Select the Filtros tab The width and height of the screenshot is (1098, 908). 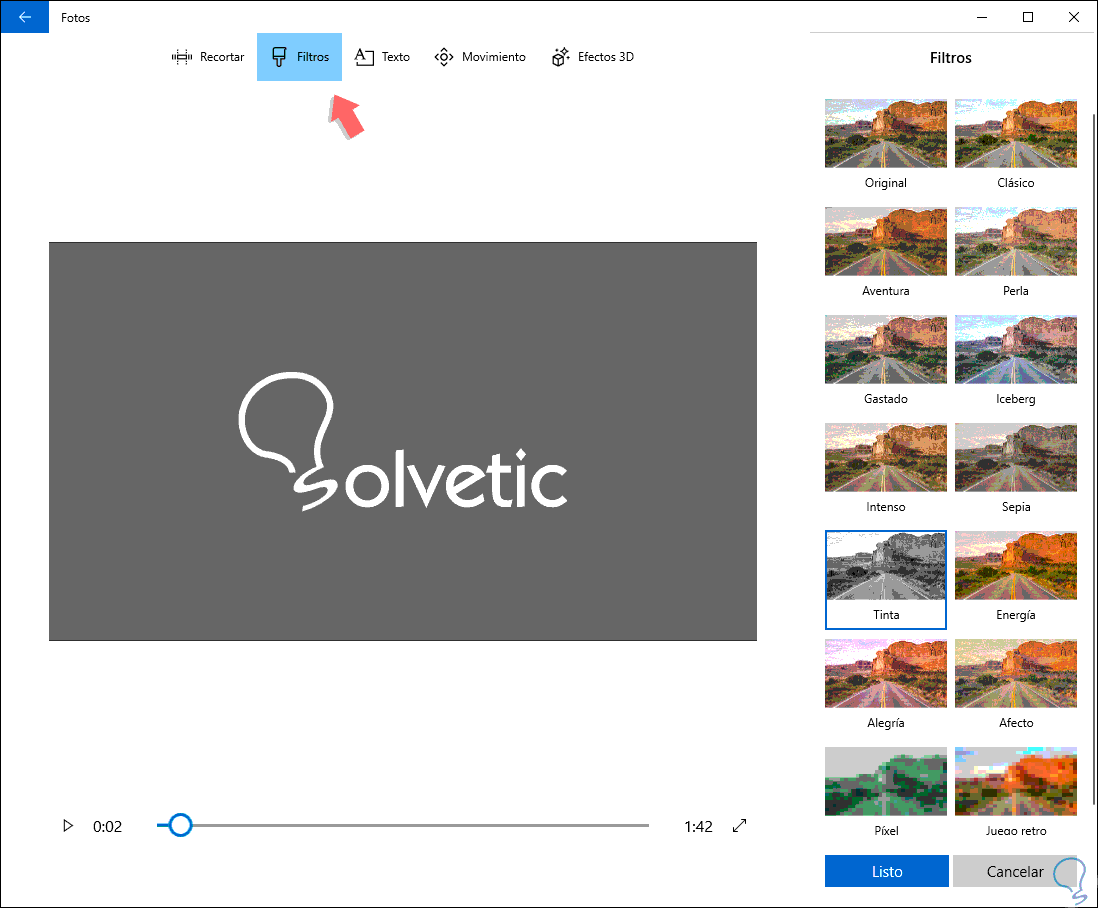coord(299,57)
